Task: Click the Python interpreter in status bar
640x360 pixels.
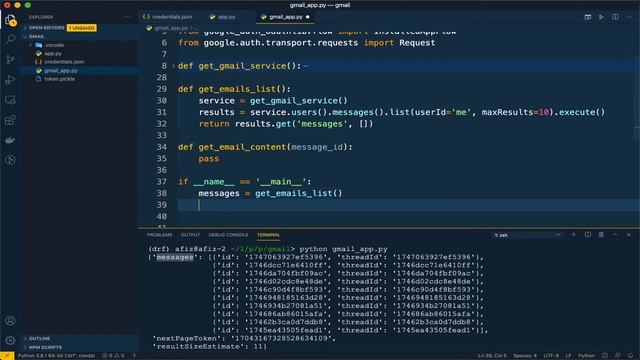Action: [x=56, y=356]
